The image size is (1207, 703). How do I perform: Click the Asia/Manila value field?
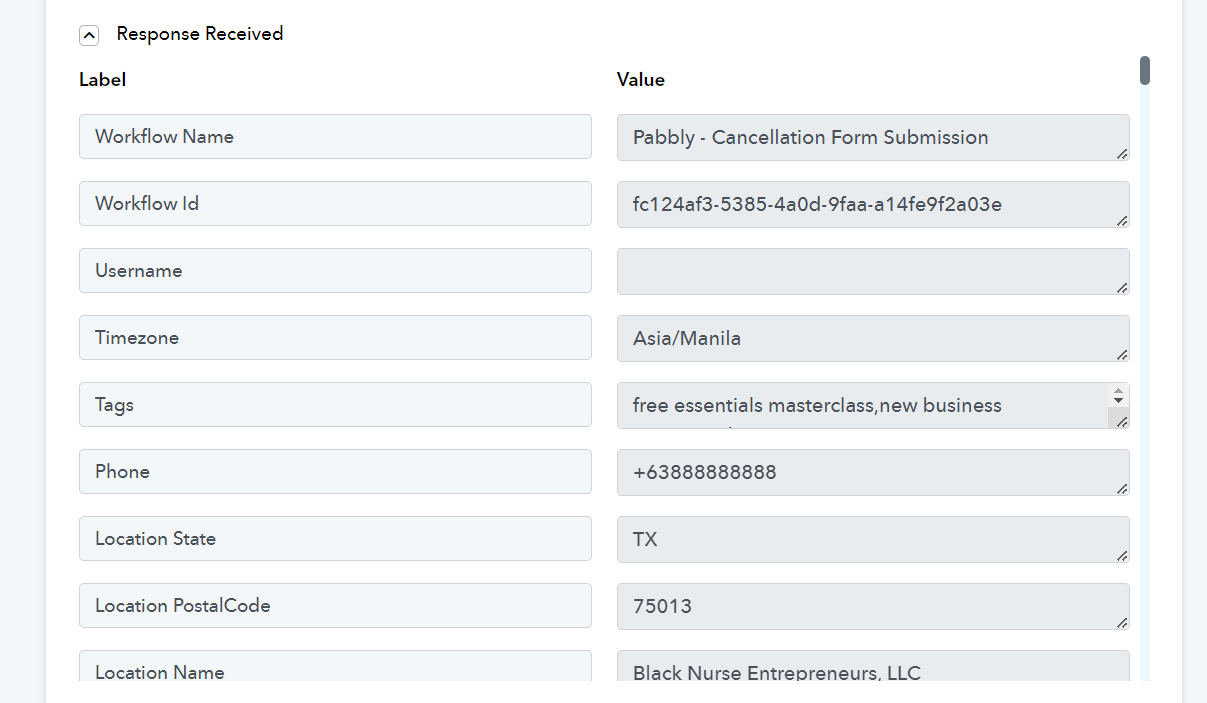(x=873, y=338)
